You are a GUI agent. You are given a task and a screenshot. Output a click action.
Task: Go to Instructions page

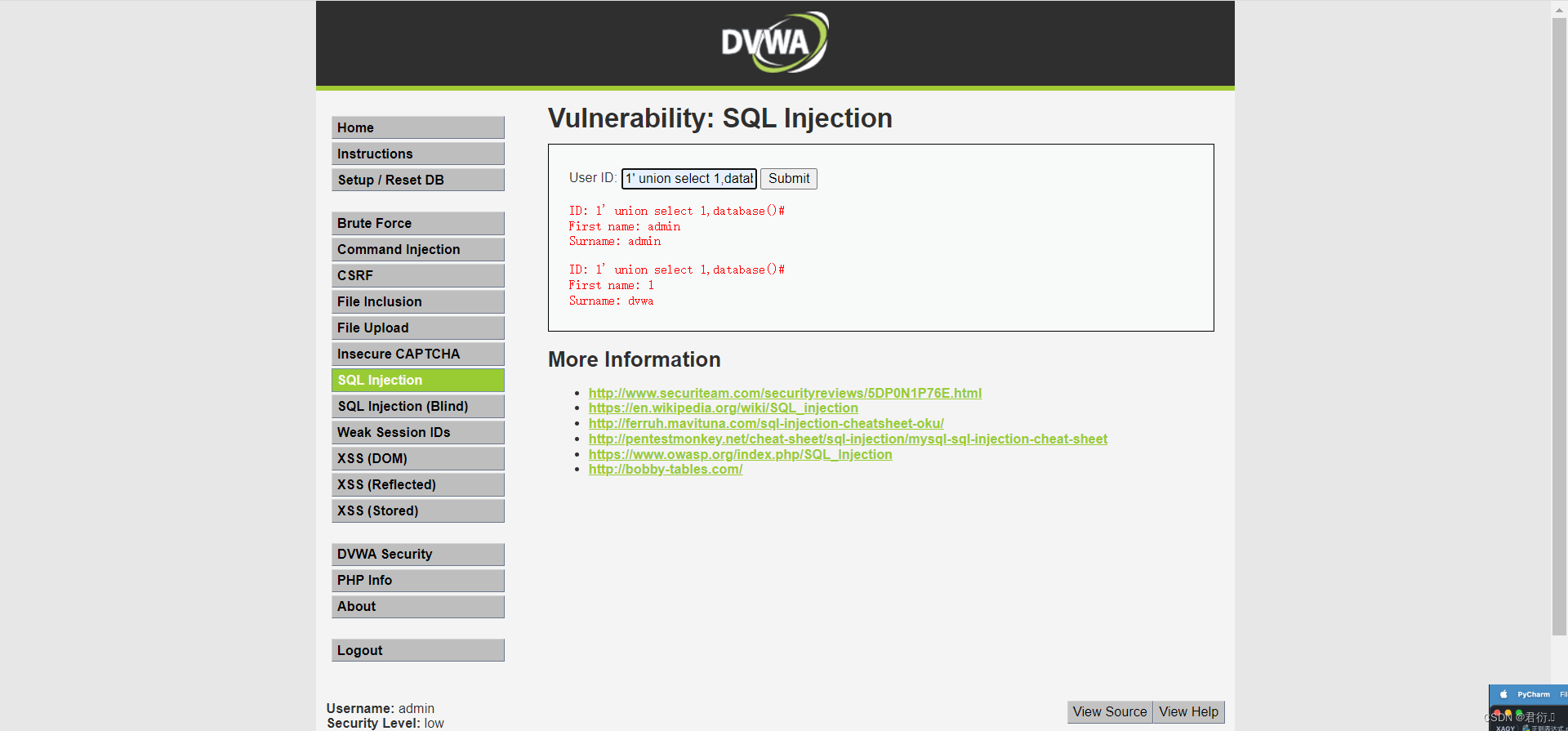pyautogui.click(x=418, y=154)
